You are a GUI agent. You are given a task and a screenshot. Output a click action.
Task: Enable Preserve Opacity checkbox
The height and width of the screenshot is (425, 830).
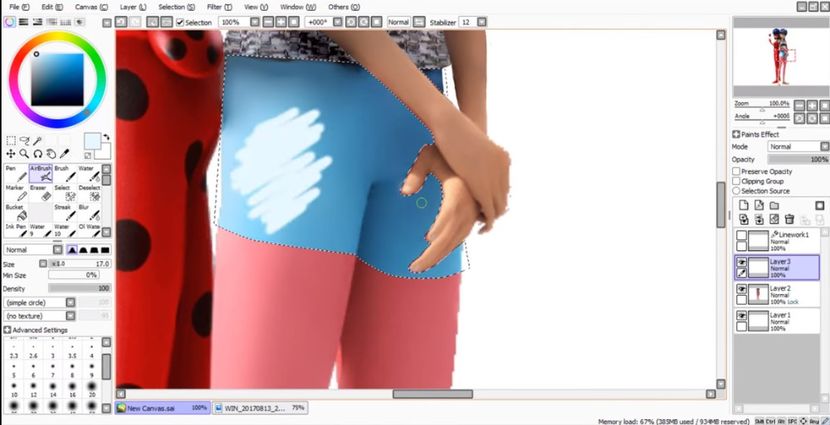click(x=736, y=171)
